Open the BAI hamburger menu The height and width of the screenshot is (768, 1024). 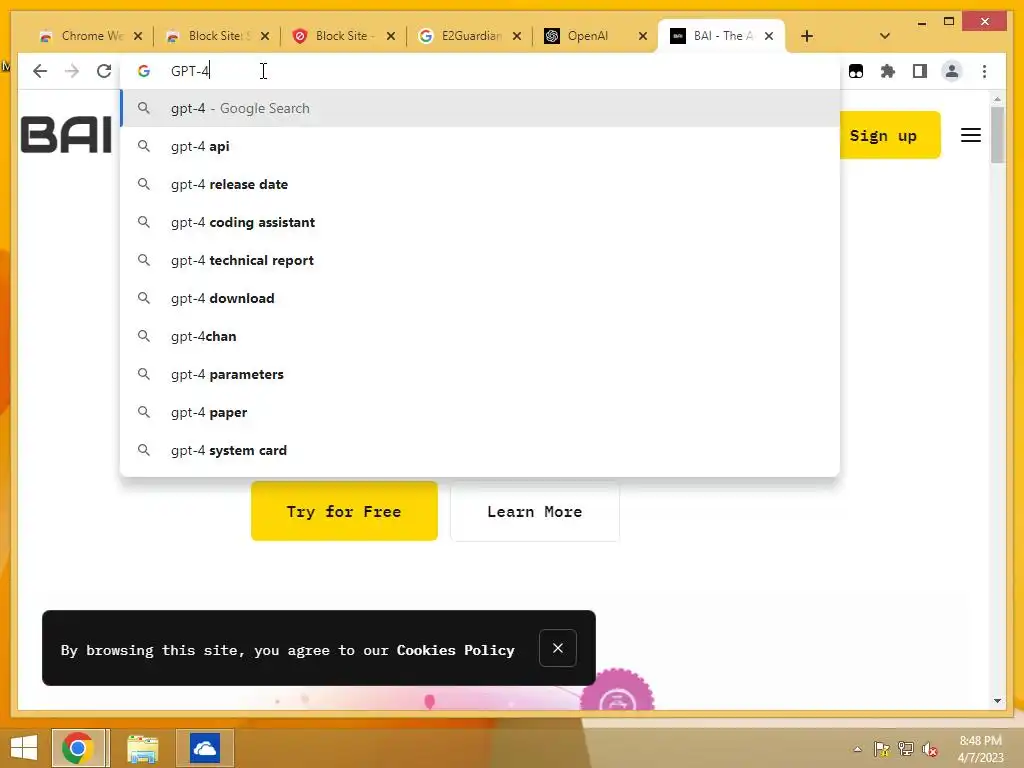pos(970,135)
